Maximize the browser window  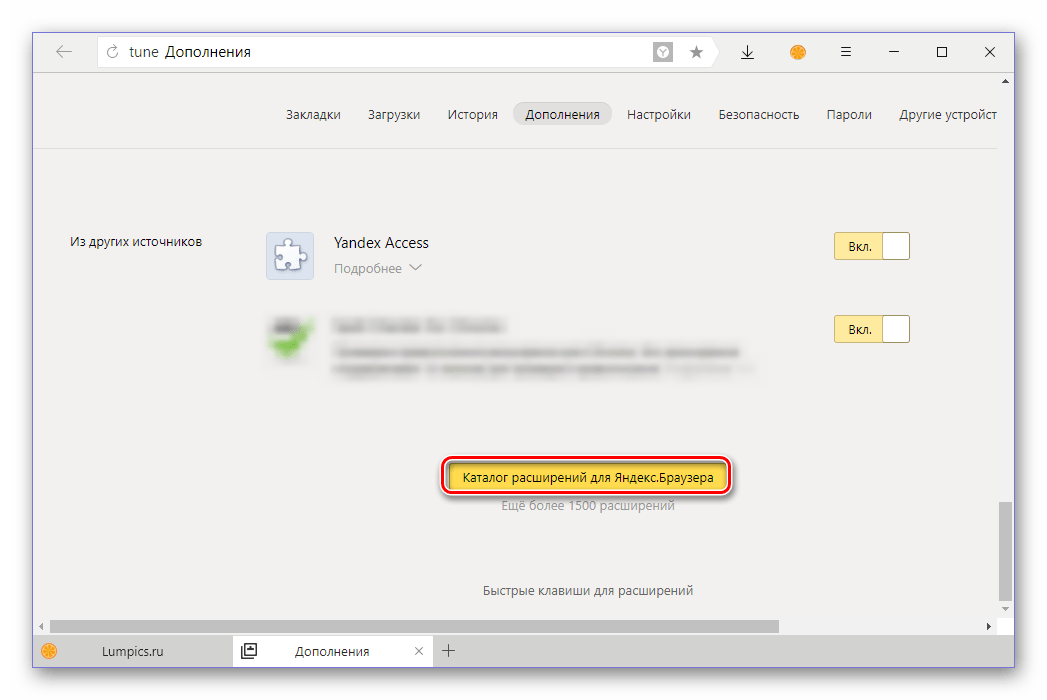pos(942,52)
